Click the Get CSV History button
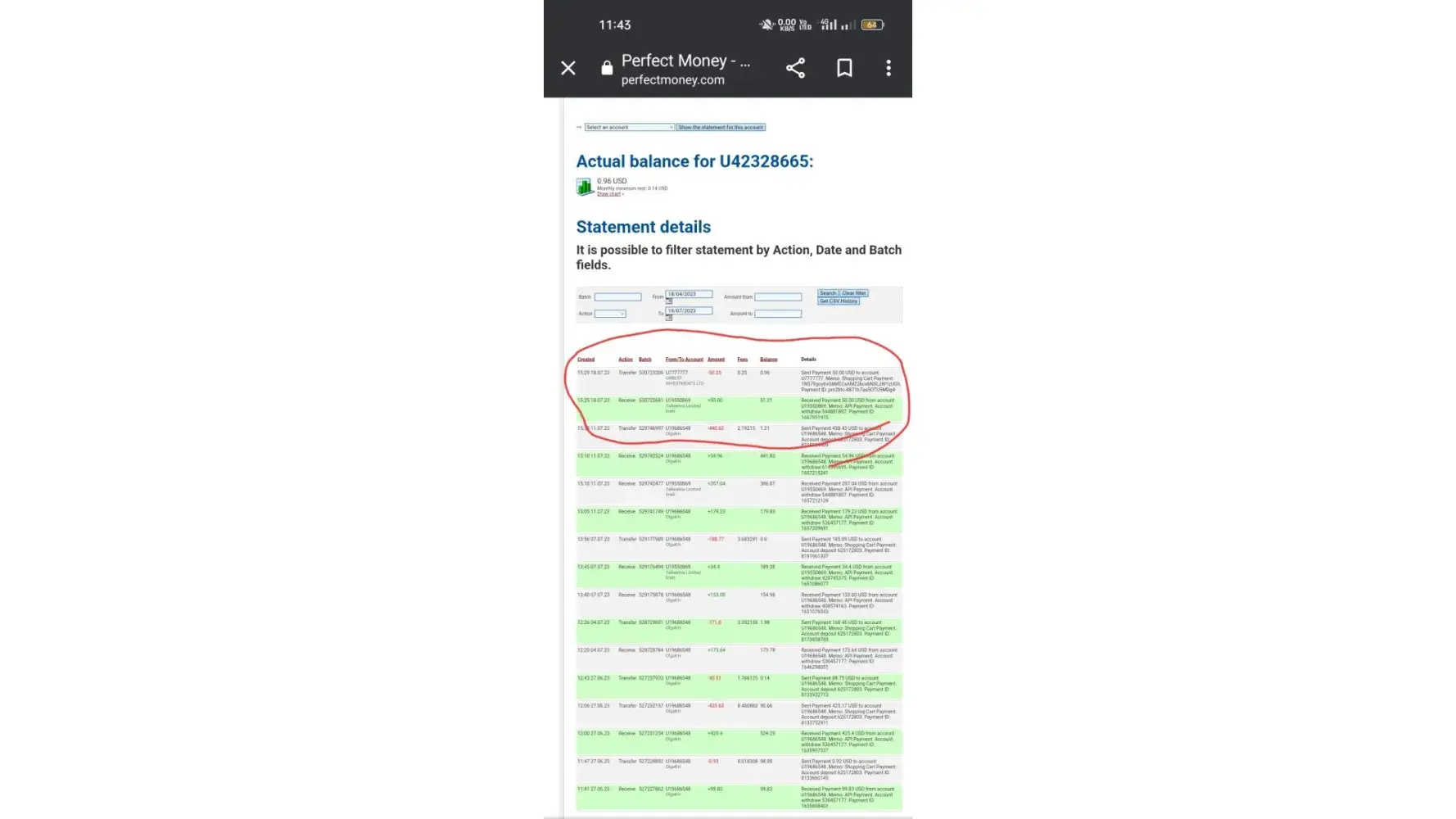Viewport: 1456px width, 819px height. 839,301
